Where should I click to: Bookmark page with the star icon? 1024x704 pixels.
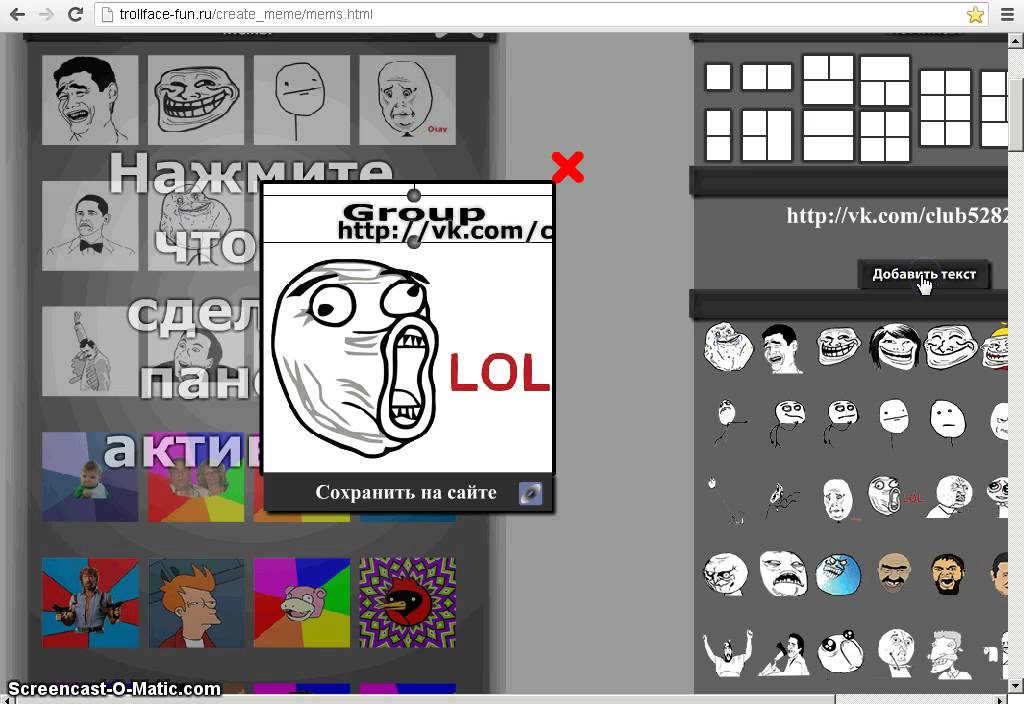[975, 14]
